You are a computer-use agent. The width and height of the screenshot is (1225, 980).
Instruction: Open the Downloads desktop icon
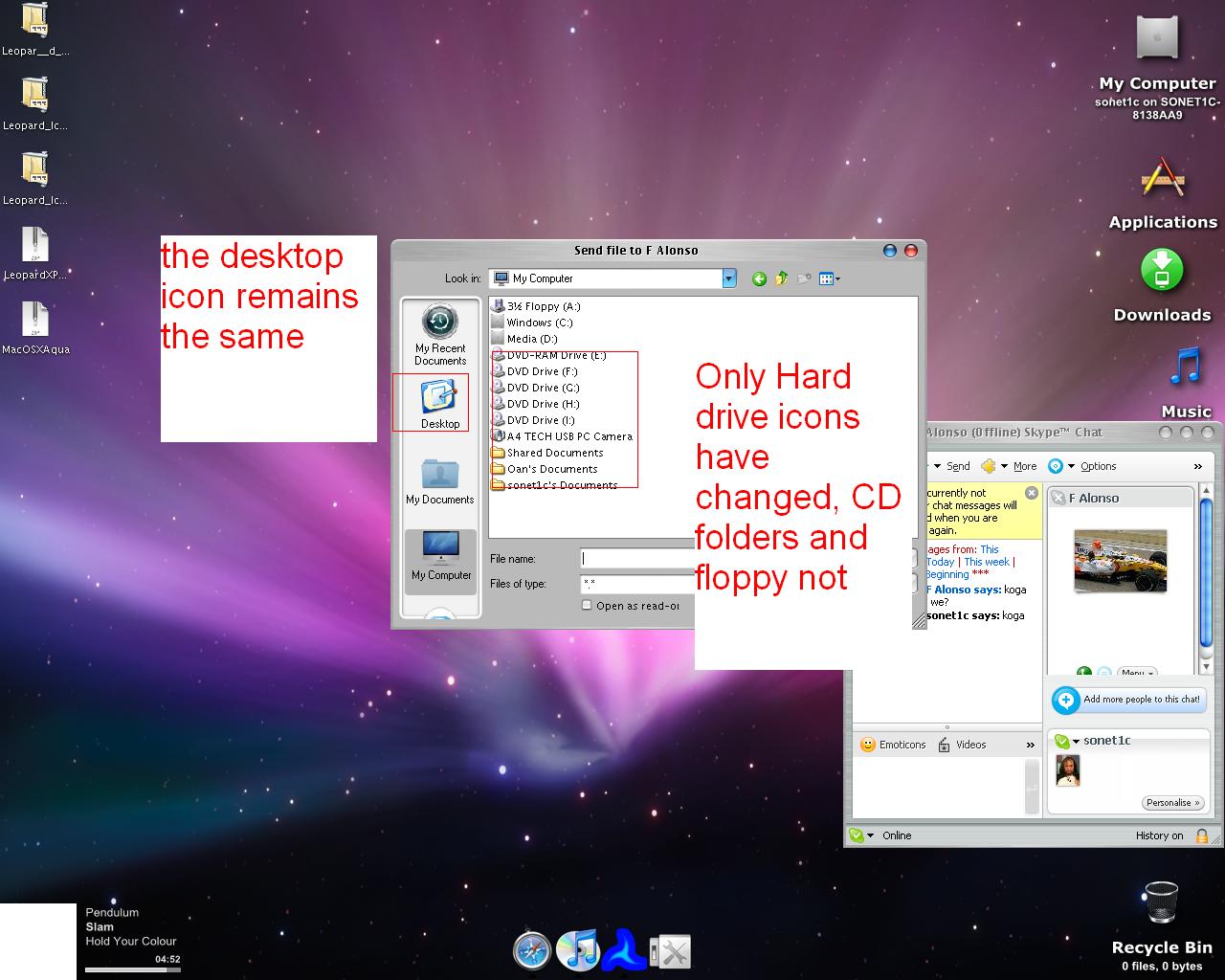[1162, 286]
